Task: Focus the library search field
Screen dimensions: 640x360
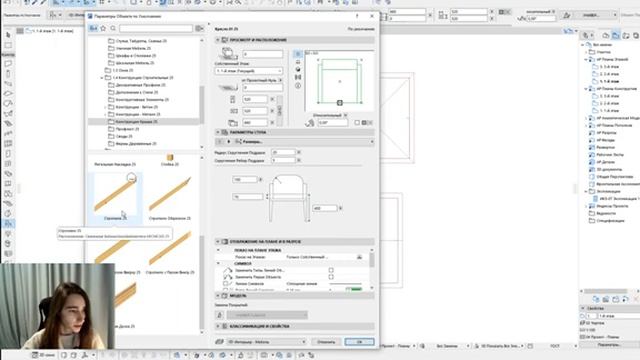Action: click(x=156, y=29)
